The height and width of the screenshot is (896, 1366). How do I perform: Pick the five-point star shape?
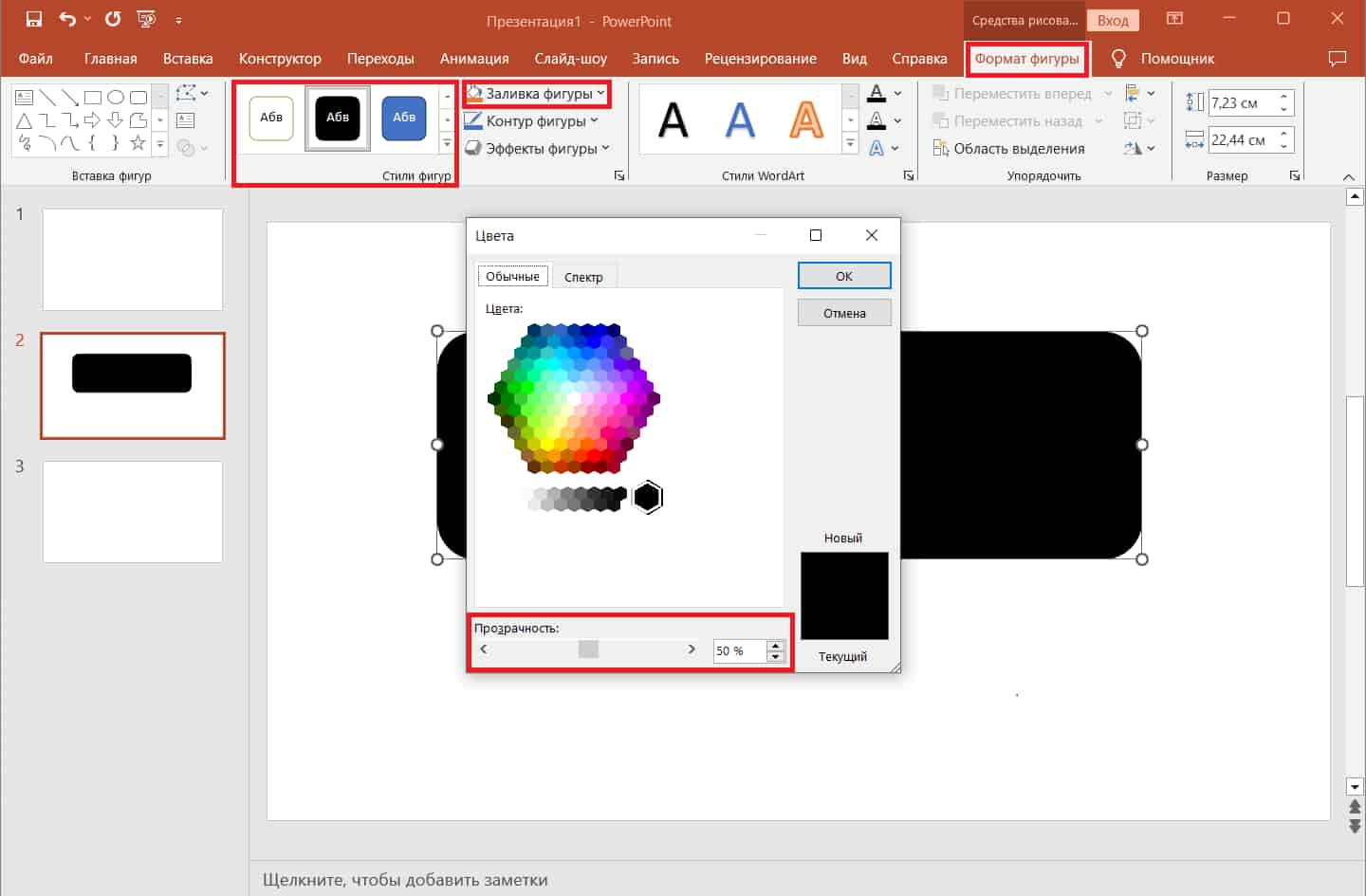coord(138,143)
